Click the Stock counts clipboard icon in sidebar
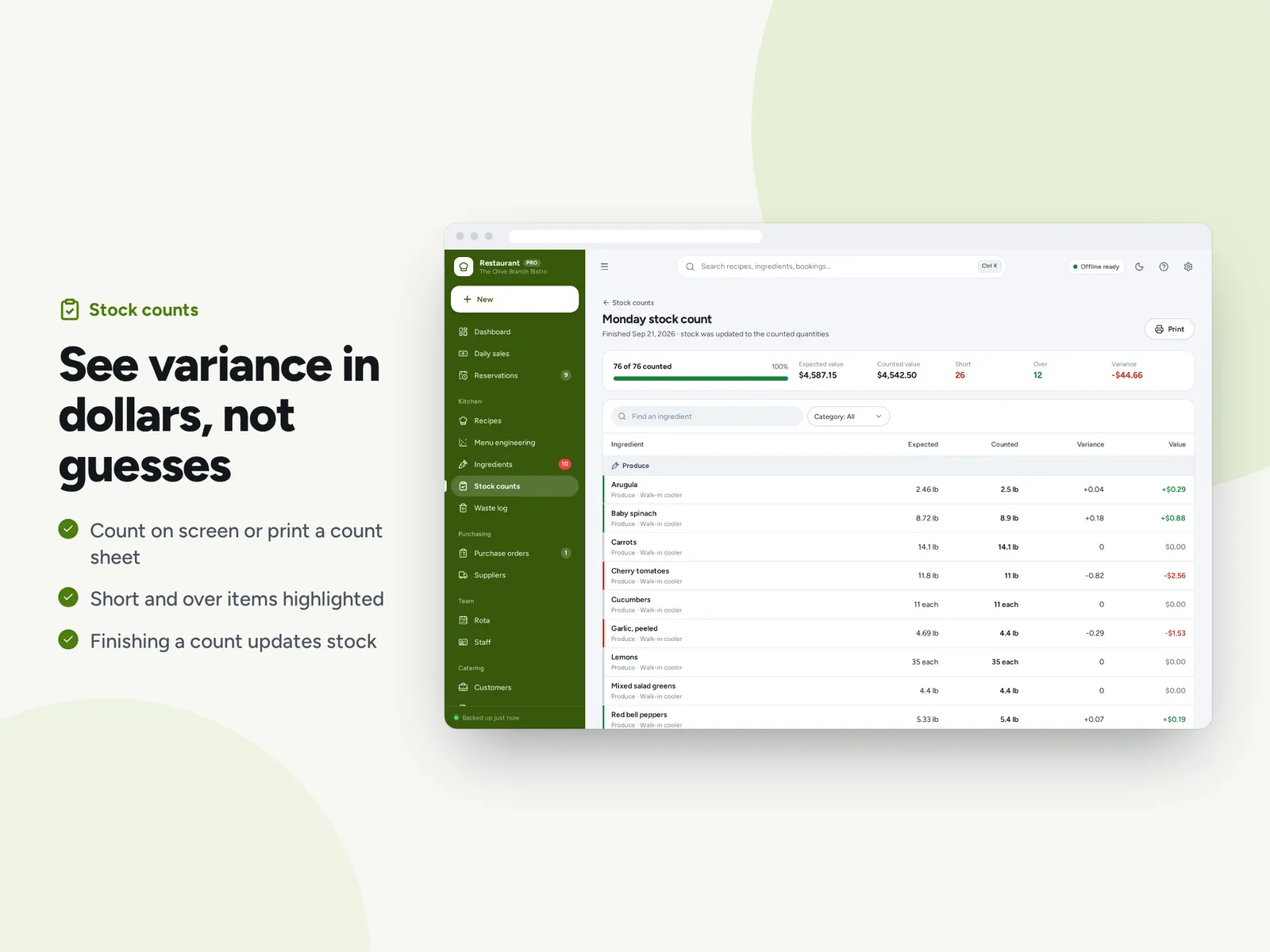The width and height of the screenshot is (1270, 952). [x=463, y=486]
